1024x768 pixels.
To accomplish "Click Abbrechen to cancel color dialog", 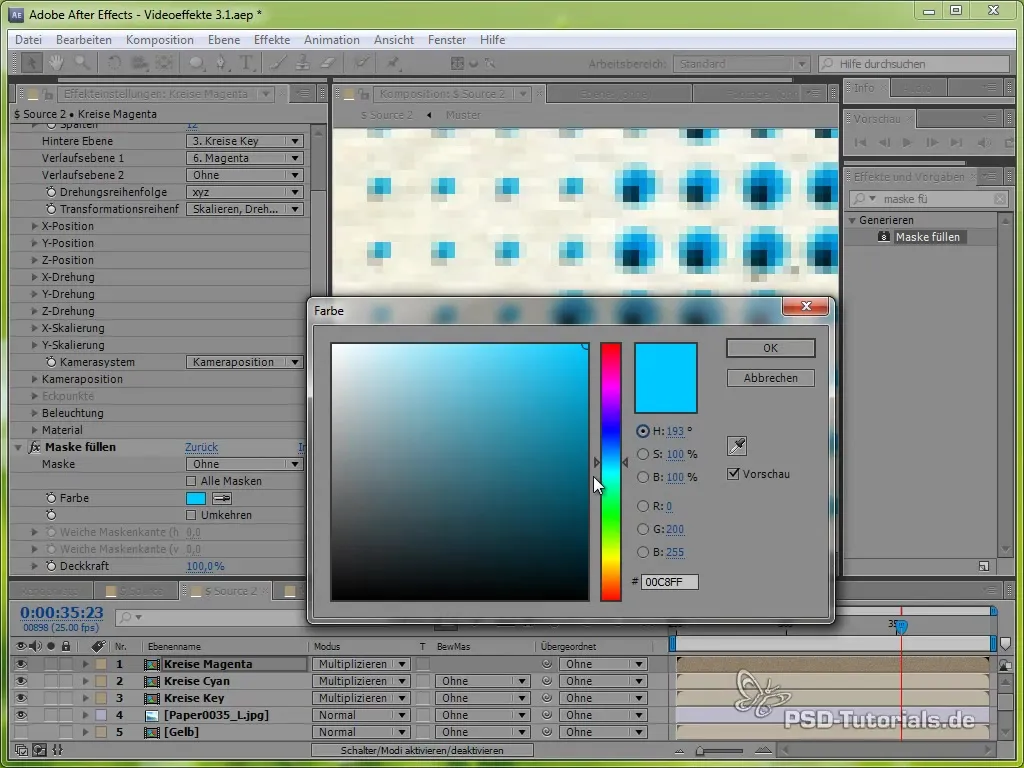I will (x=771, y=378).
